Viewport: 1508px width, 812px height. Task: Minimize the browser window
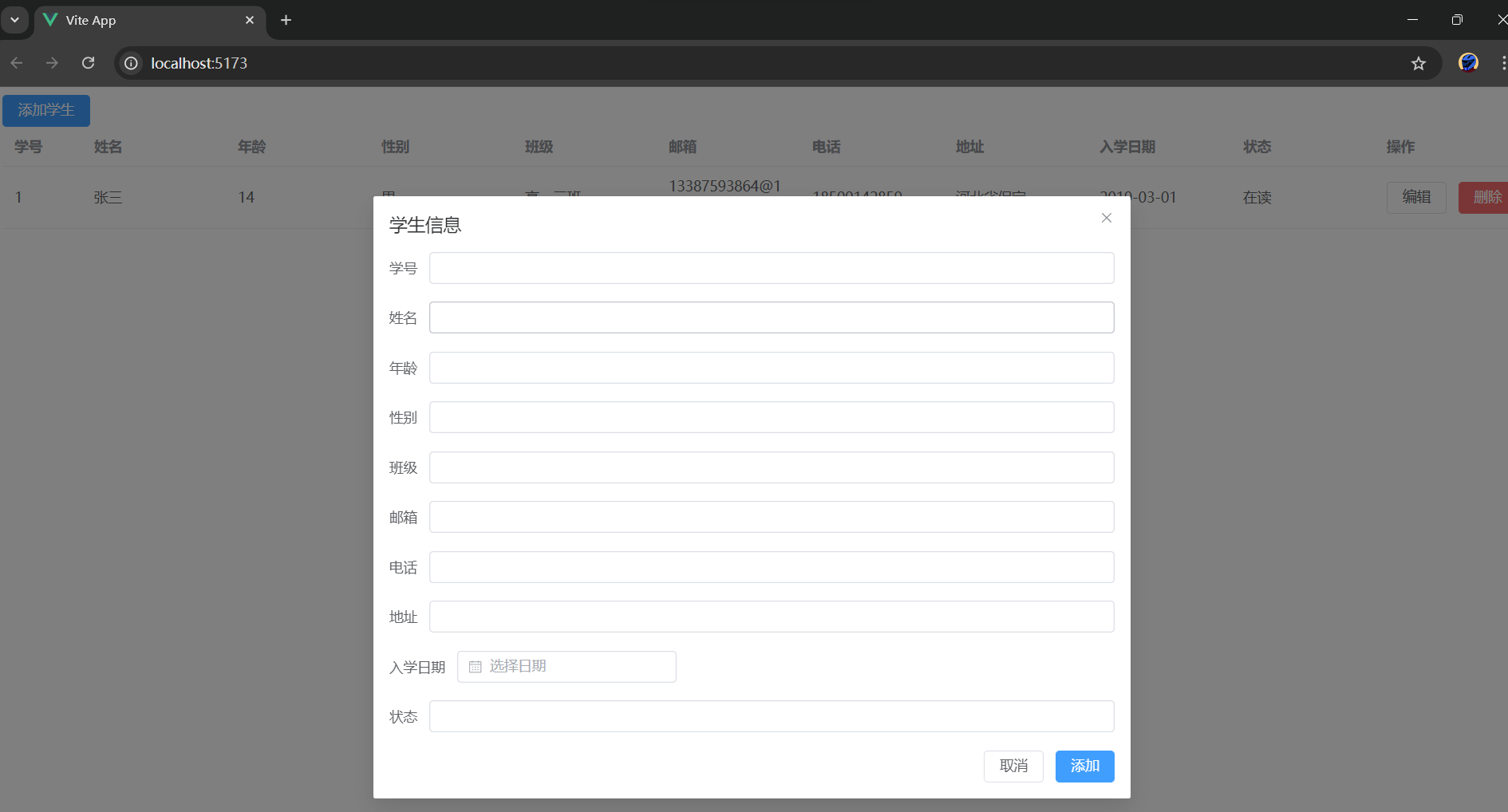coord(1412,20)
